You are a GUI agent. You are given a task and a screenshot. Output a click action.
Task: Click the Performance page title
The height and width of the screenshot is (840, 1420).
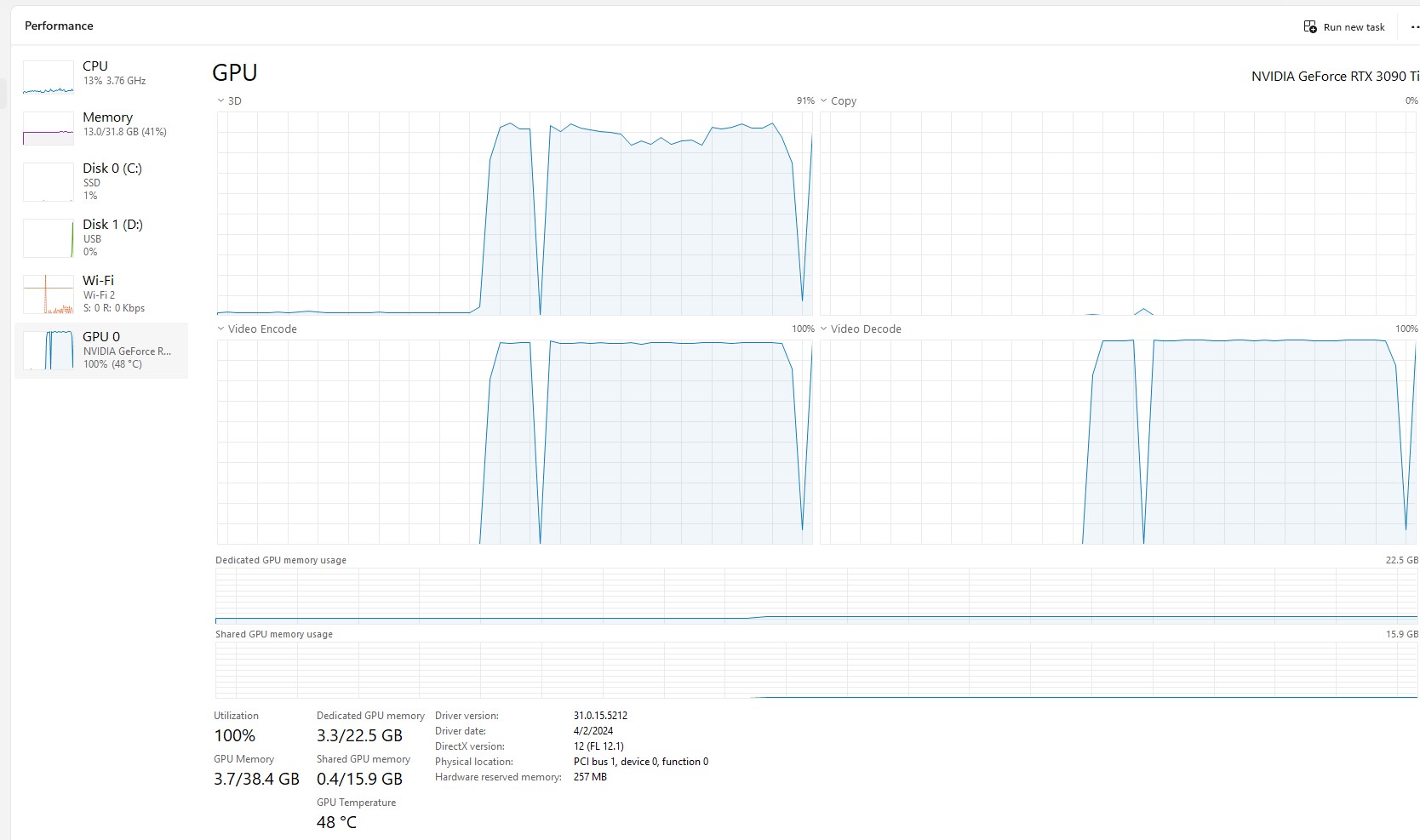pos(59,26)
